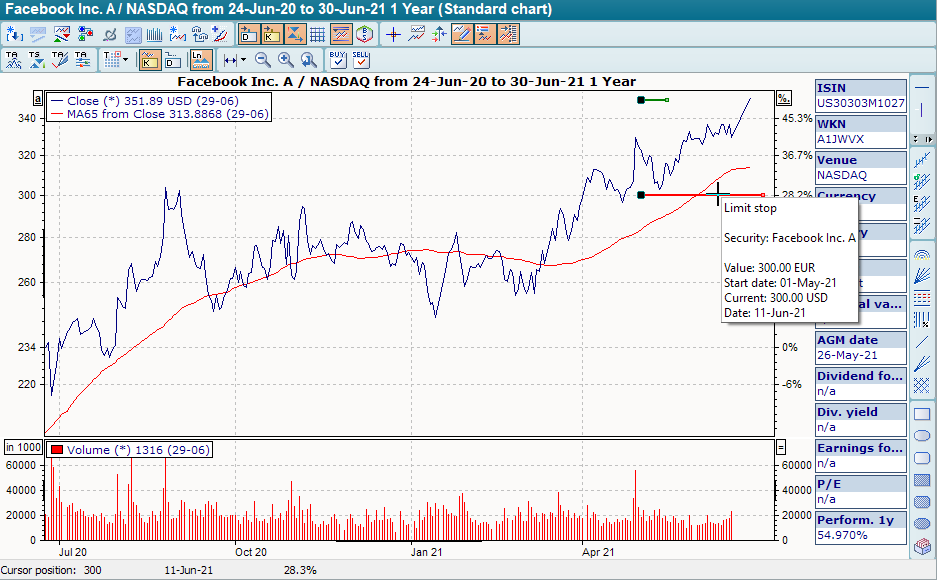Click the Perform. 1y info field
937x580 pixels.
point(860,520)
